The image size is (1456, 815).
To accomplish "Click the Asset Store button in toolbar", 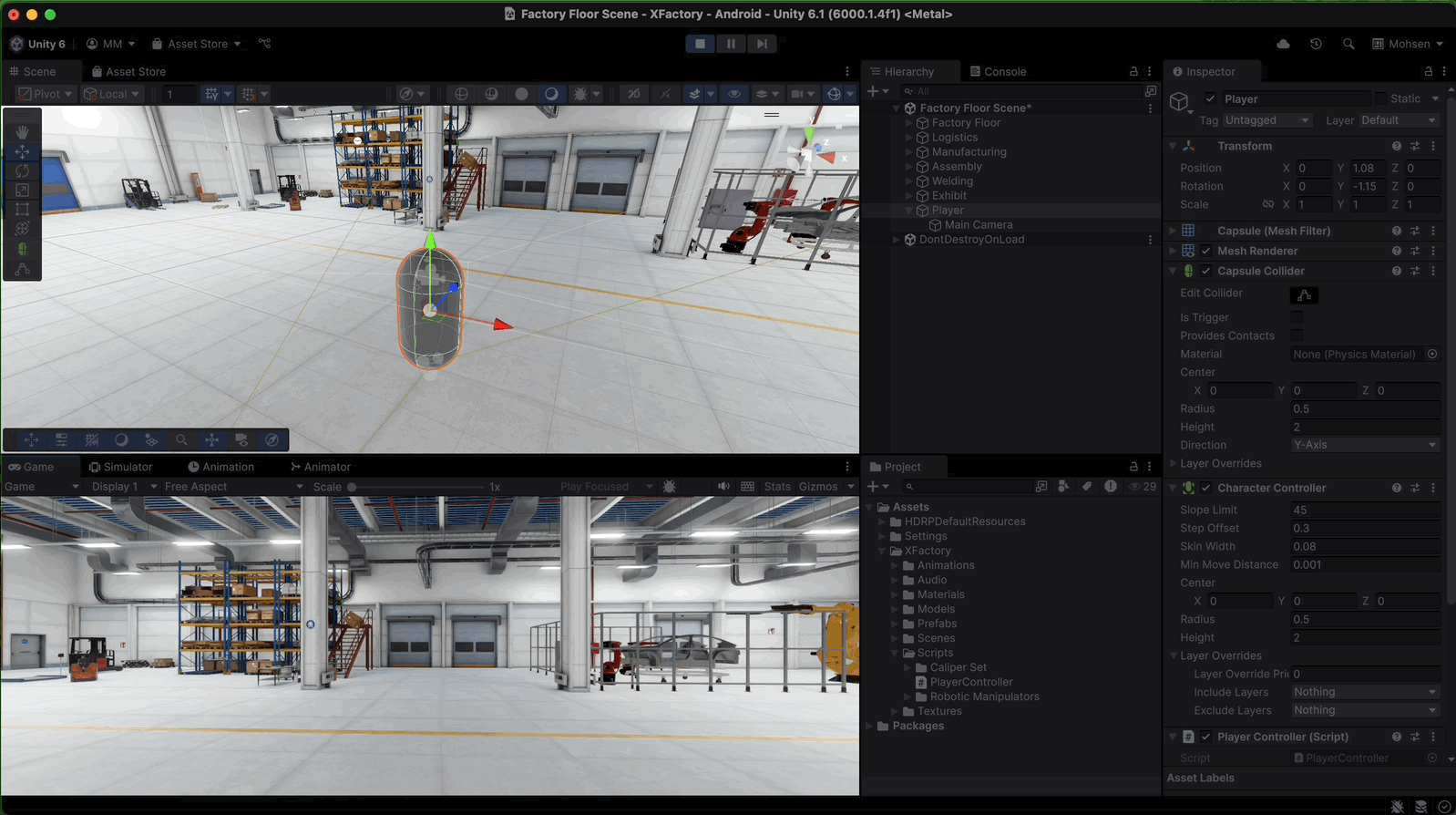I will [x=197, y=44].
